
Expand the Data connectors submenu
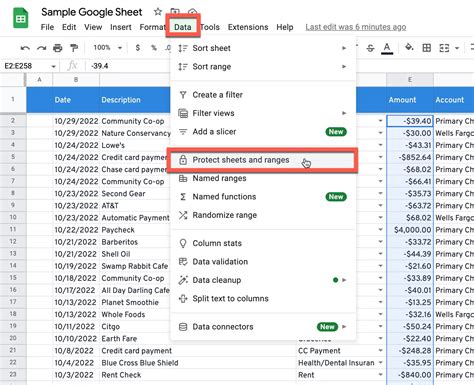pos(263,327)
